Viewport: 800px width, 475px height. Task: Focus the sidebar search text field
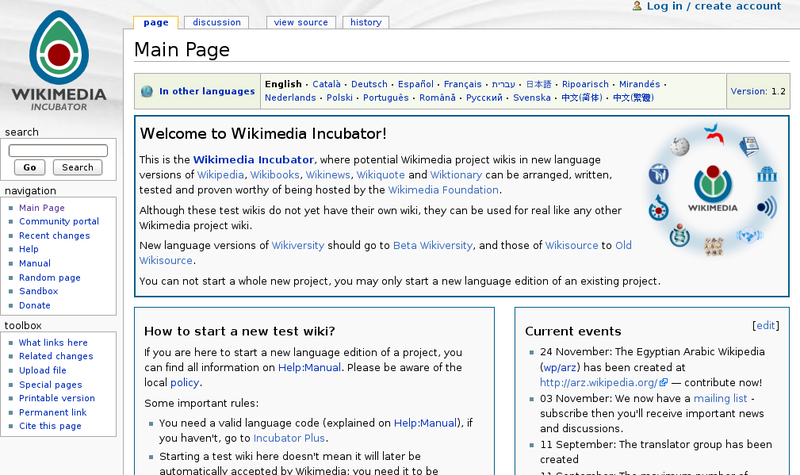tap(58, 150)
